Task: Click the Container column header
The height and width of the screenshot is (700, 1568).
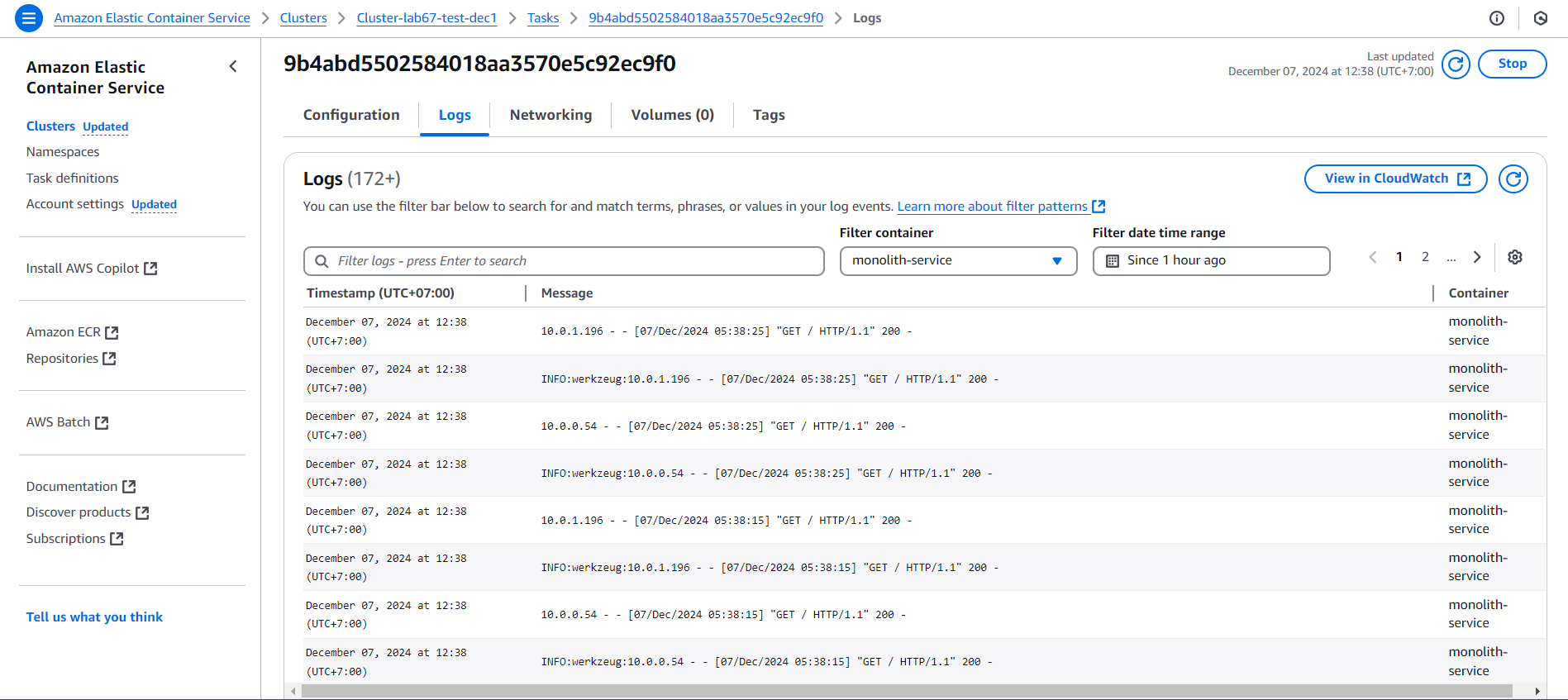Action: click(1479, 293)
